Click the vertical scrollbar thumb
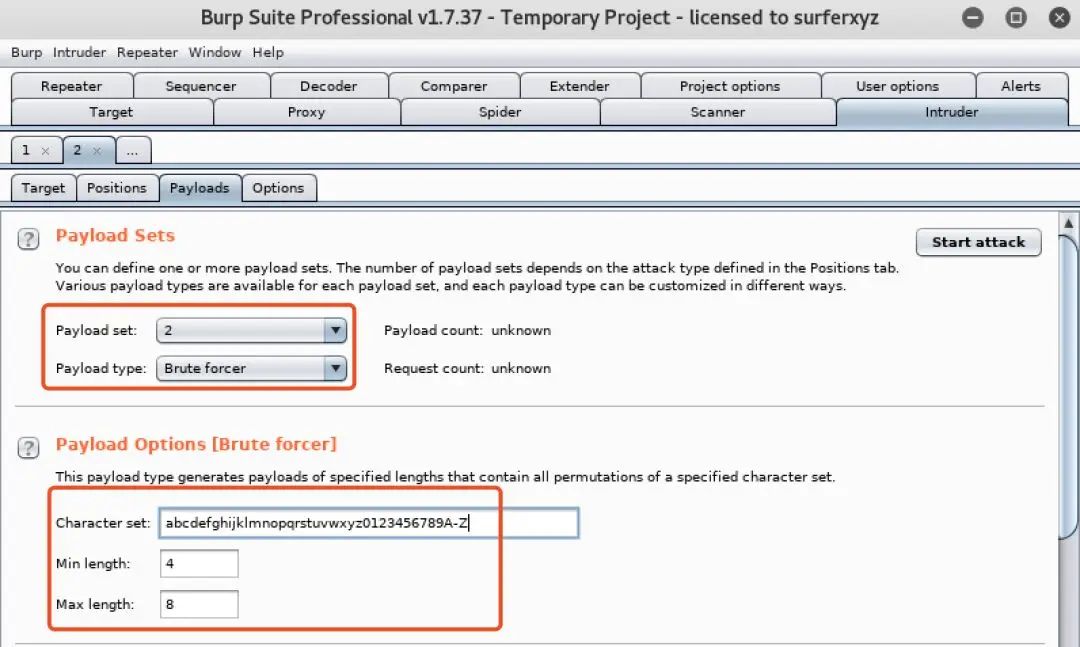Image resolution: width=1080 pixels, height=647 pixels. (1068, 386)
